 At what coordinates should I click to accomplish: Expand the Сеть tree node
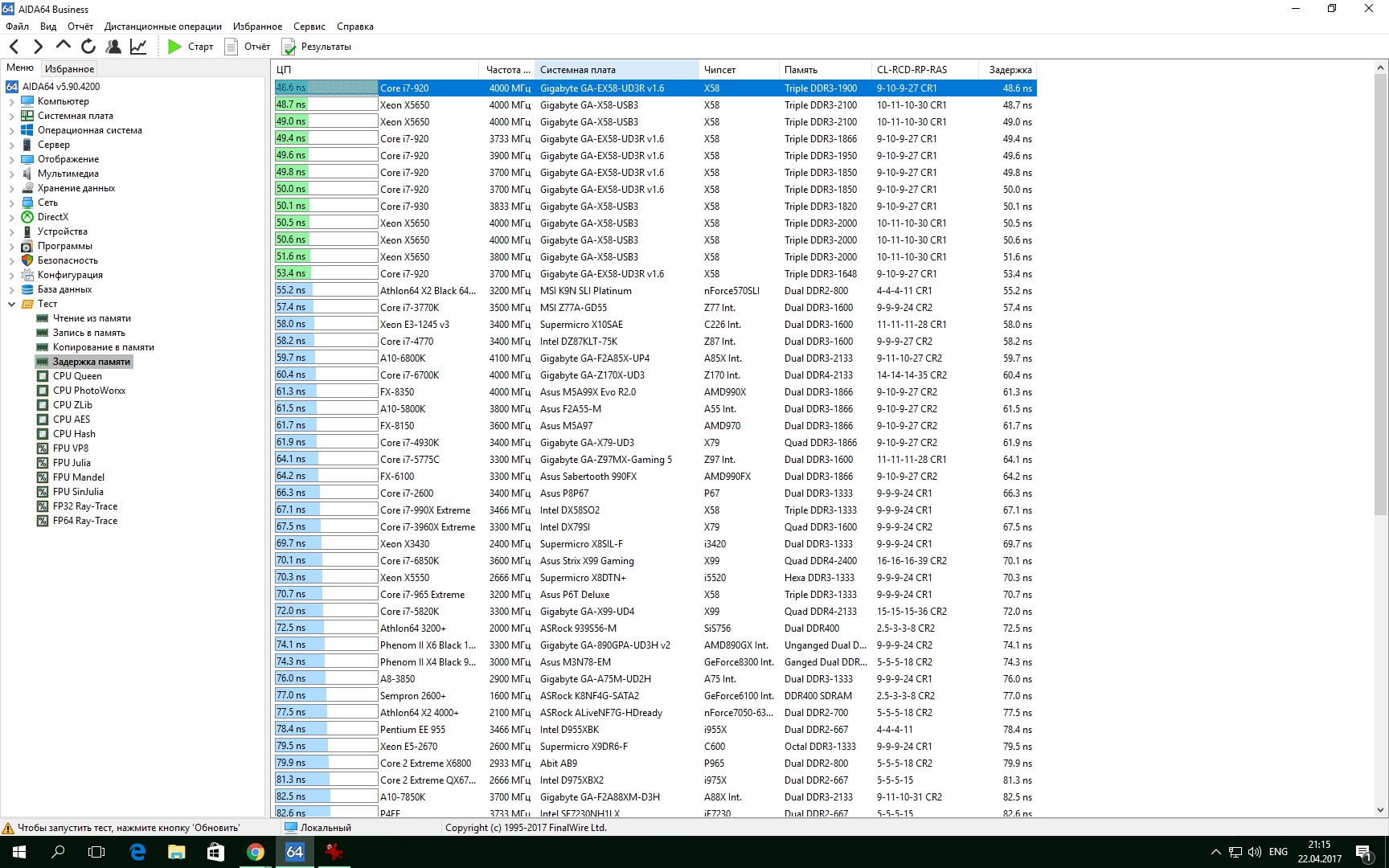(x=11, y=203)
